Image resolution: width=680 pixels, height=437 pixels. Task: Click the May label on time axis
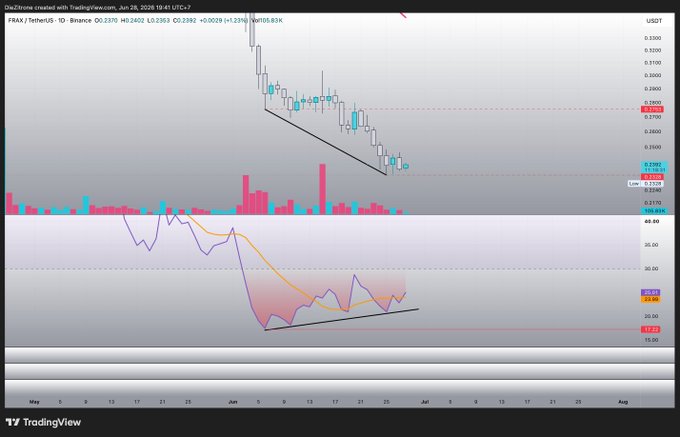[x=34, y=402]
